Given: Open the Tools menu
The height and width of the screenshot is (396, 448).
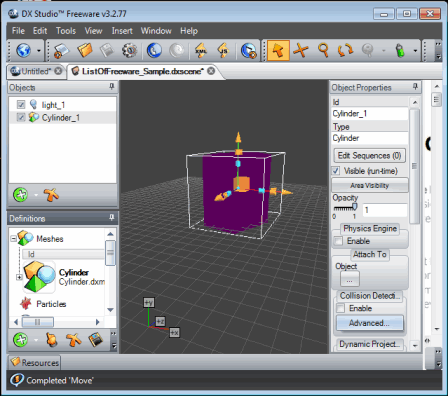Looking at the screenshot, I should (x=66, y=31).
